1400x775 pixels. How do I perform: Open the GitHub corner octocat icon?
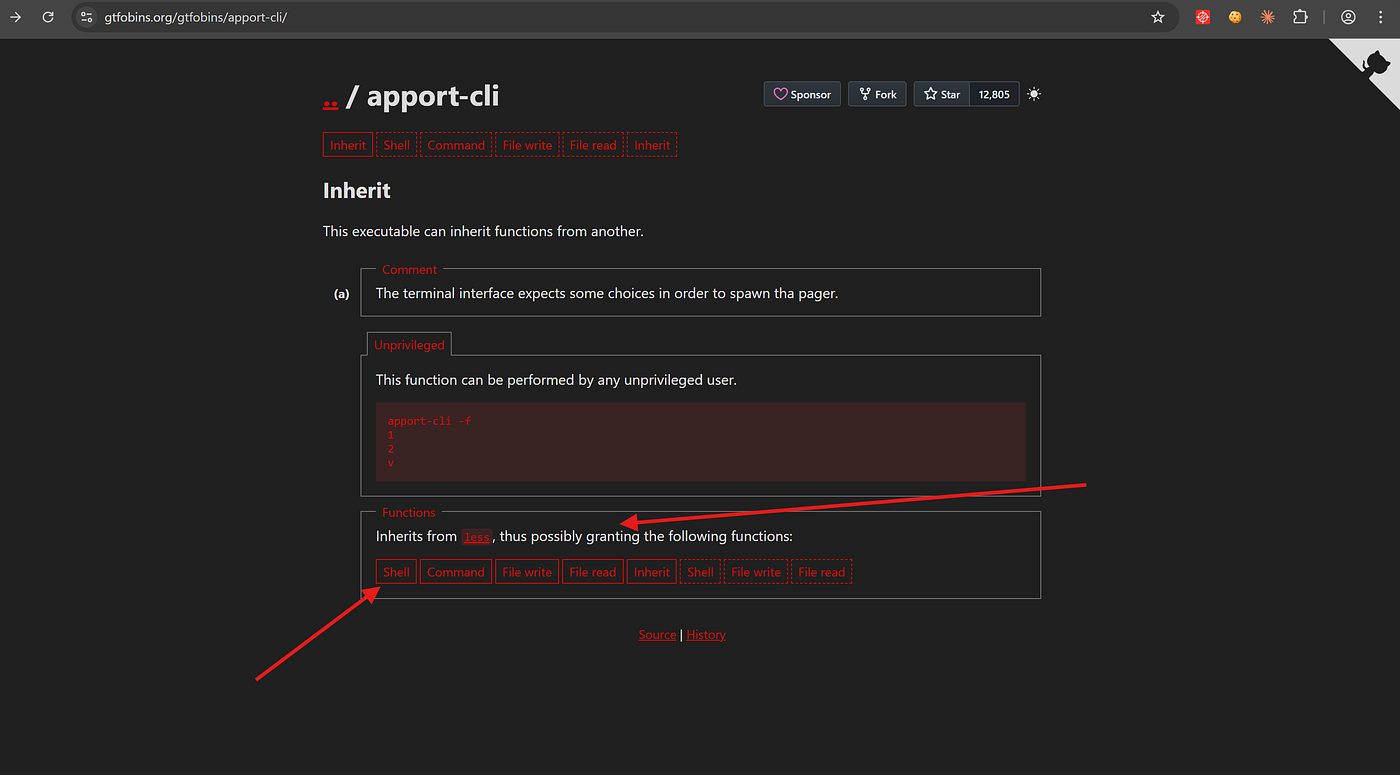point(1376,62)
